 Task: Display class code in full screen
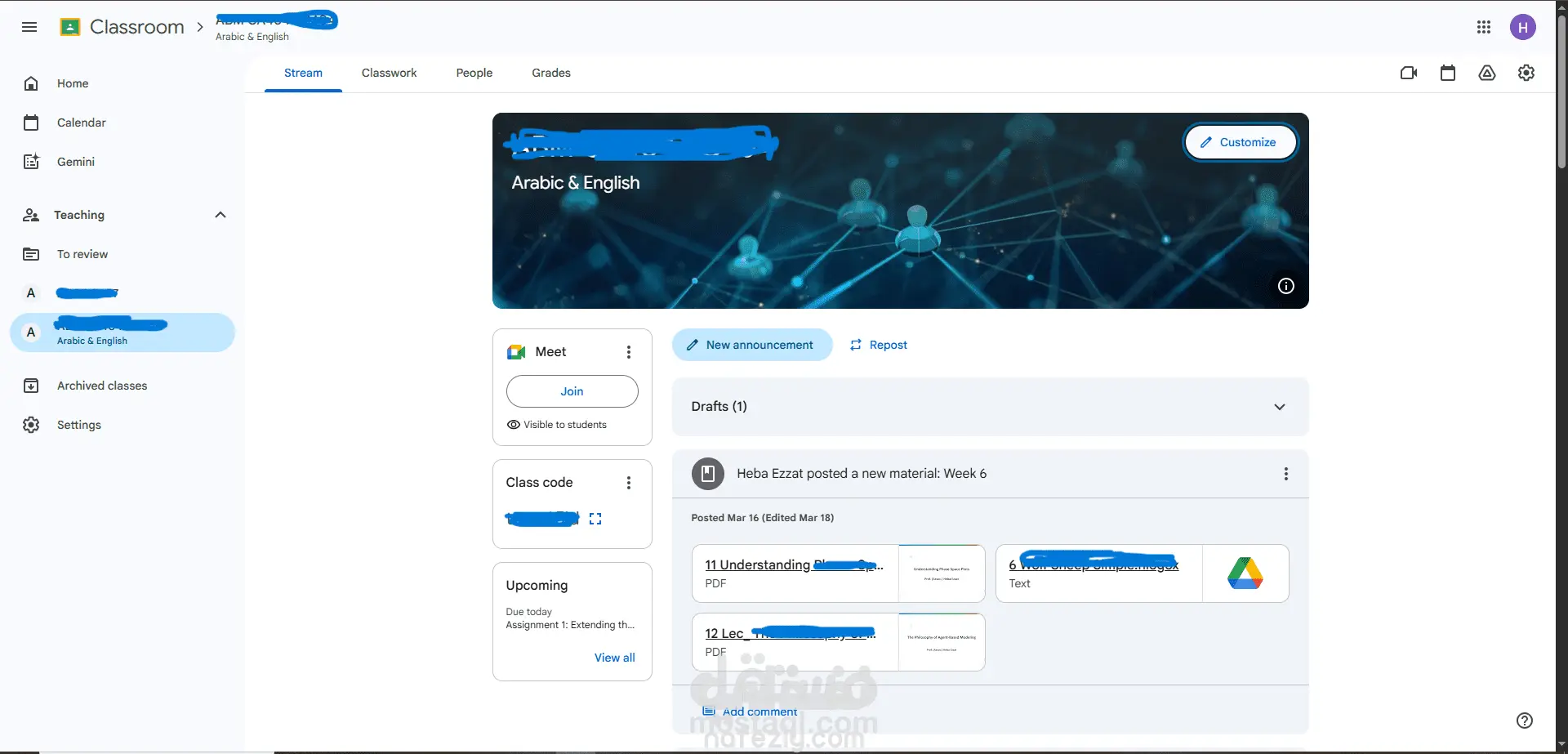[595, 519]
